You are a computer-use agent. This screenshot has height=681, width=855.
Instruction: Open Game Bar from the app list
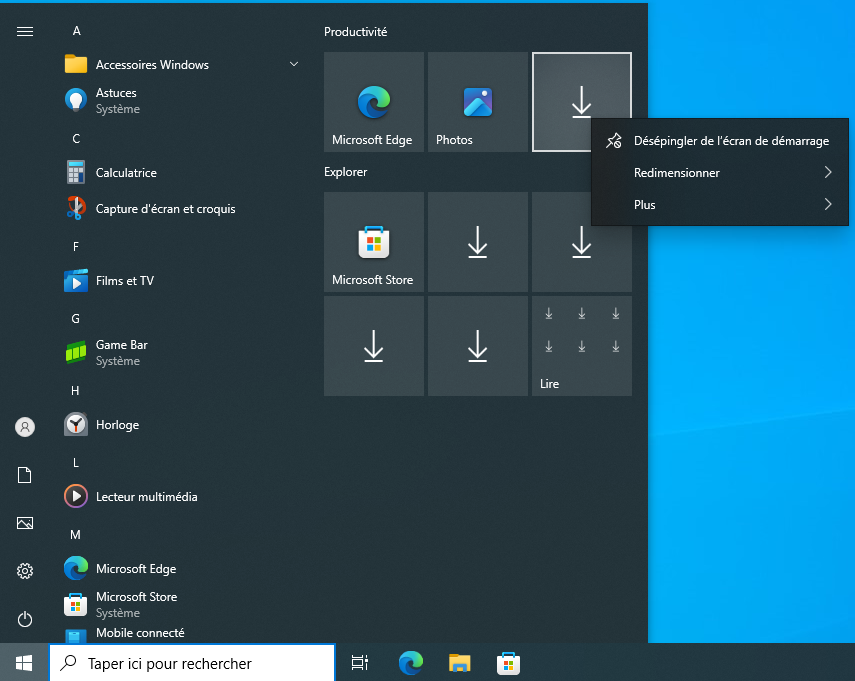tap(181, 353)
